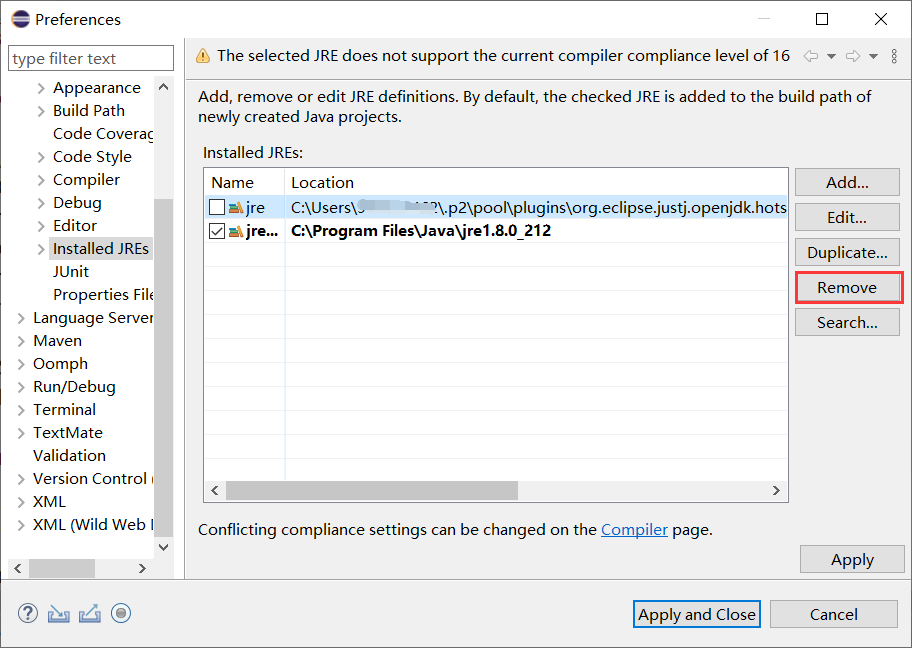Click the Search... button
The image size is (912, 648).
coord(847,322)
